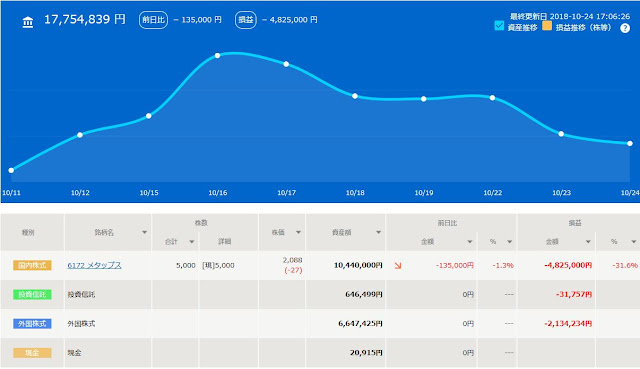
Task: Click the 最終更新日 2018-10-24 17:06:26 timestamp
Action: 570,16
